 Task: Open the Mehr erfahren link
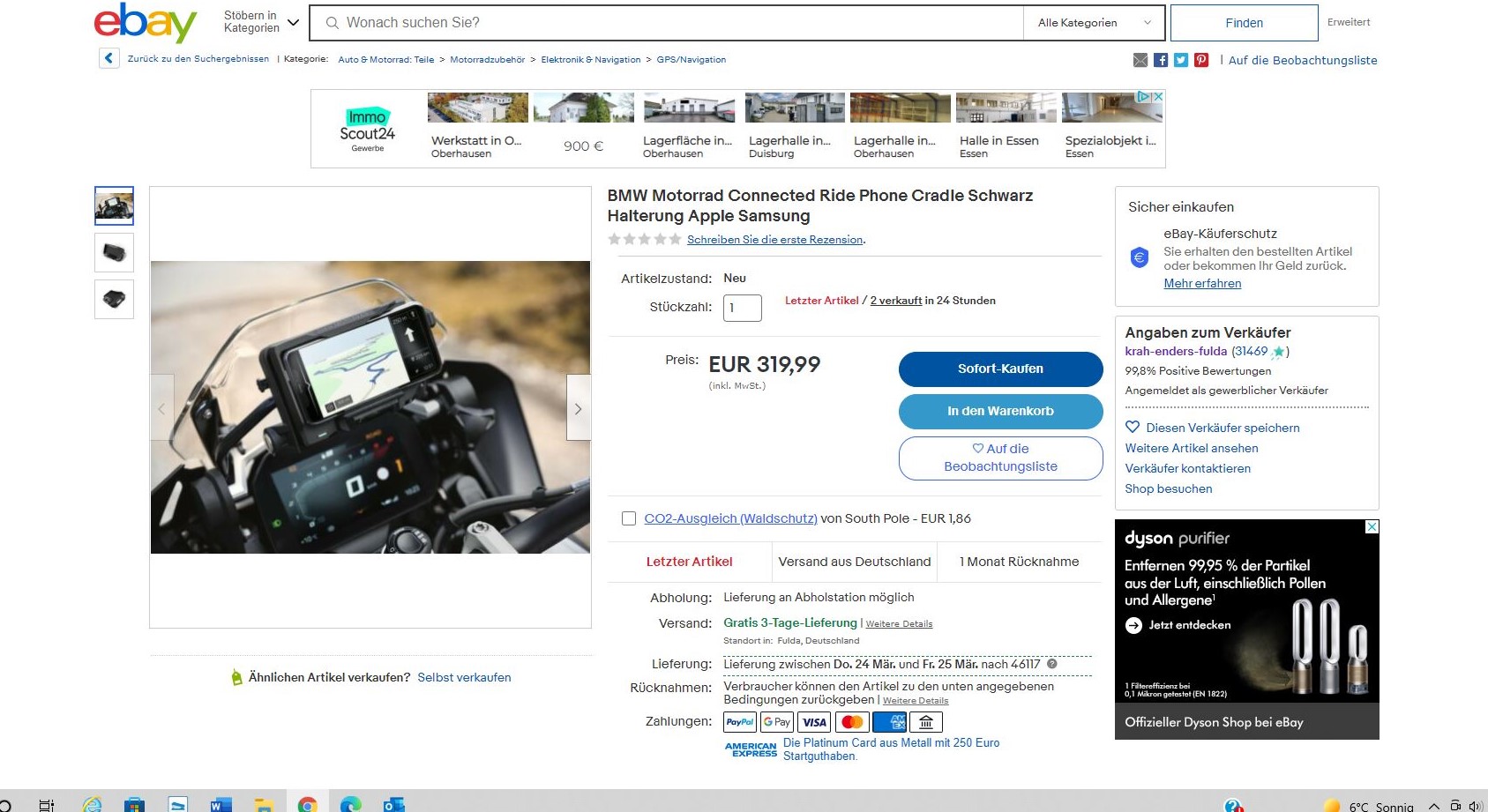click(x=1201, y=283)
